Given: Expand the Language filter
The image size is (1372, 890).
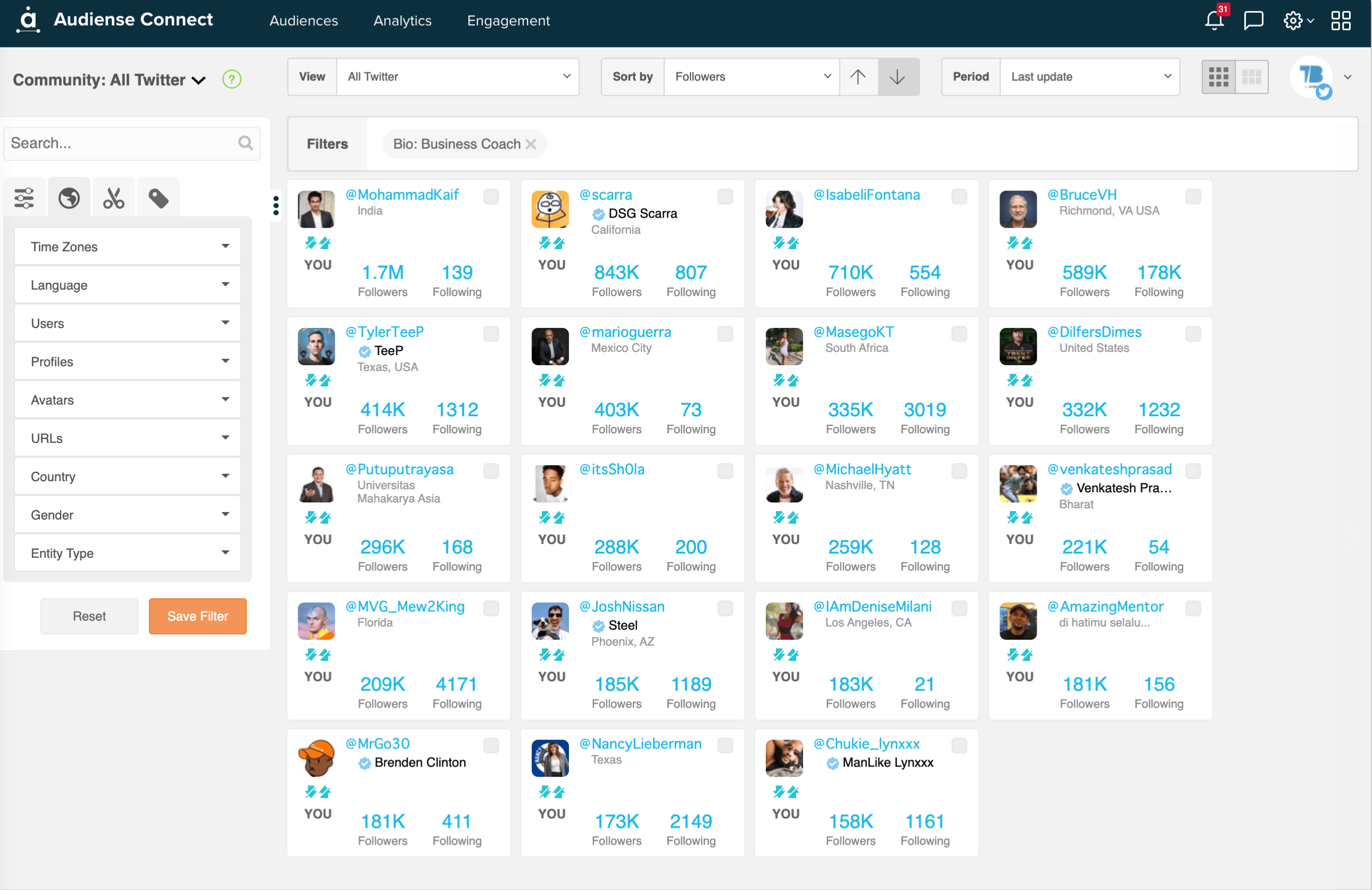Looking at the screenshot, I should 127,285.
